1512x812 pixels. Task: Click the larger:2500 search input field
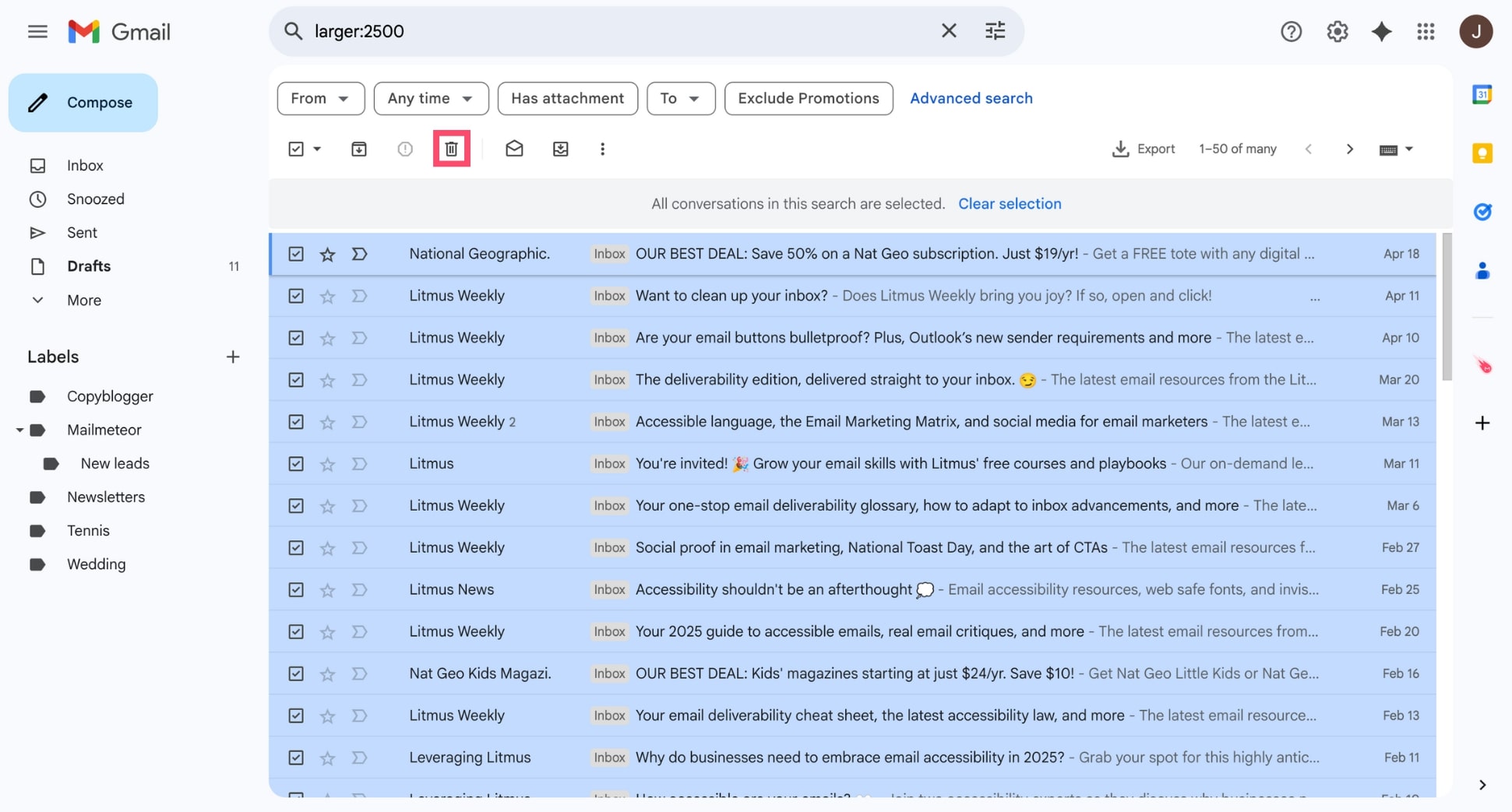pyautogui.click(x=615, y=31)
